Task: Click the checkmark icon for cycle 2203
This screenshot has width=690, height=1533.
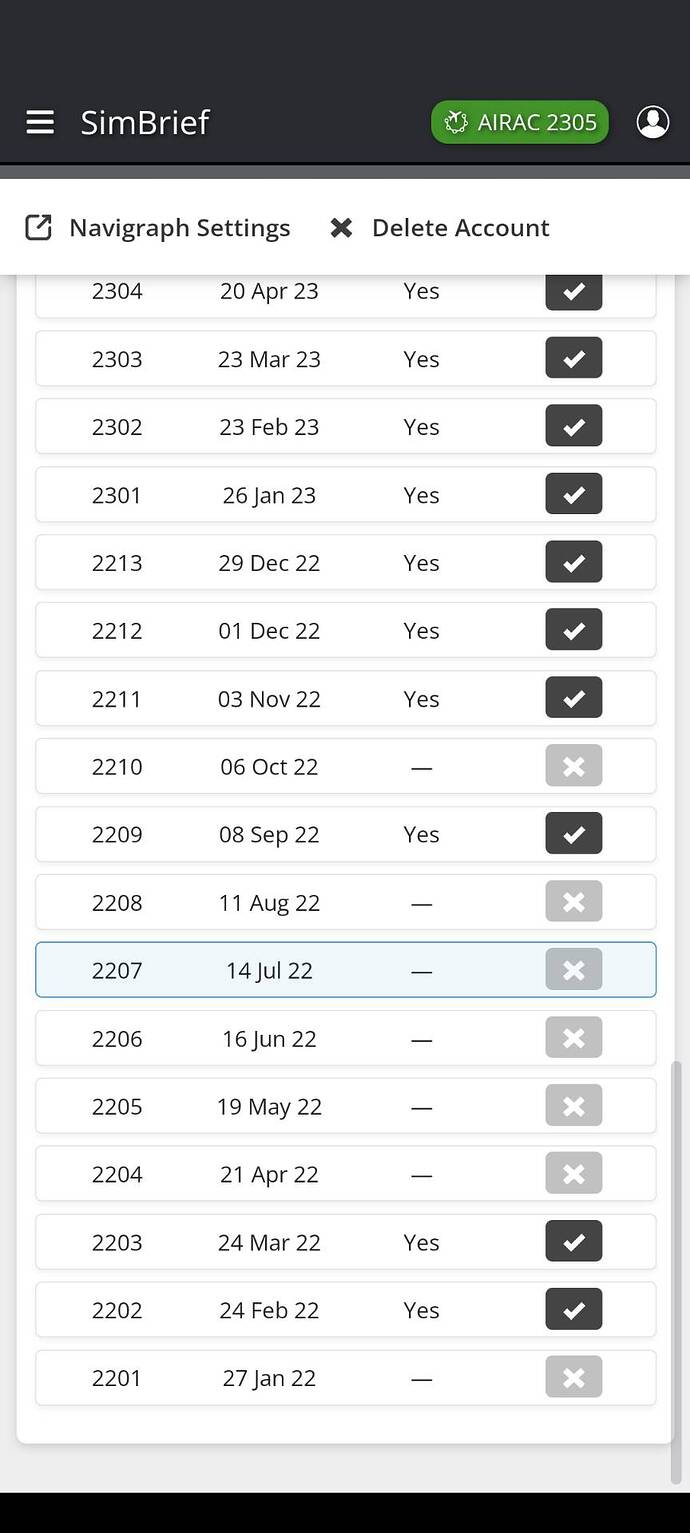Action: tap(574, 1242)
